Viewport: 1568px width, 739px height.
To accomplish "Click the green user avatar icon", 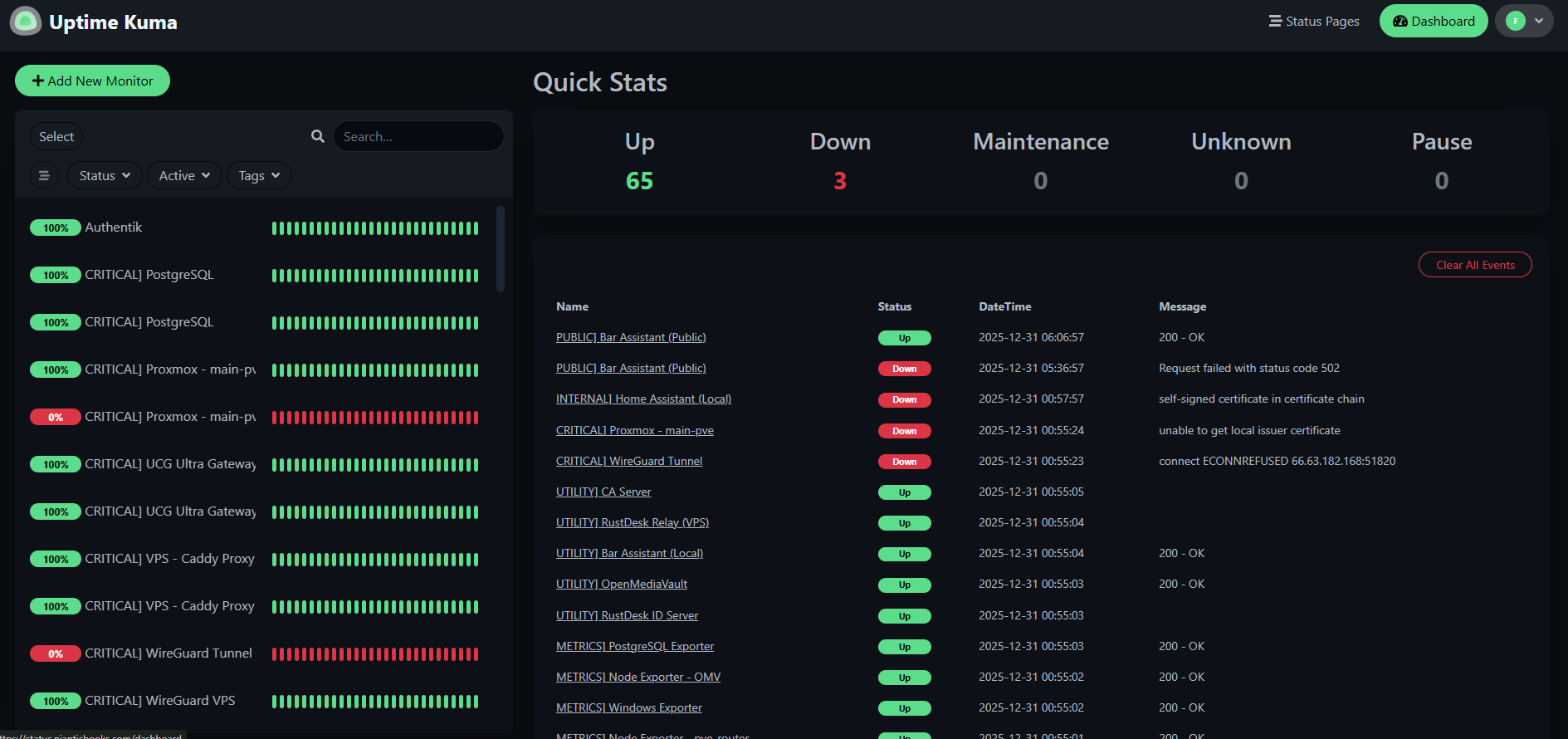I will 1515,22.
